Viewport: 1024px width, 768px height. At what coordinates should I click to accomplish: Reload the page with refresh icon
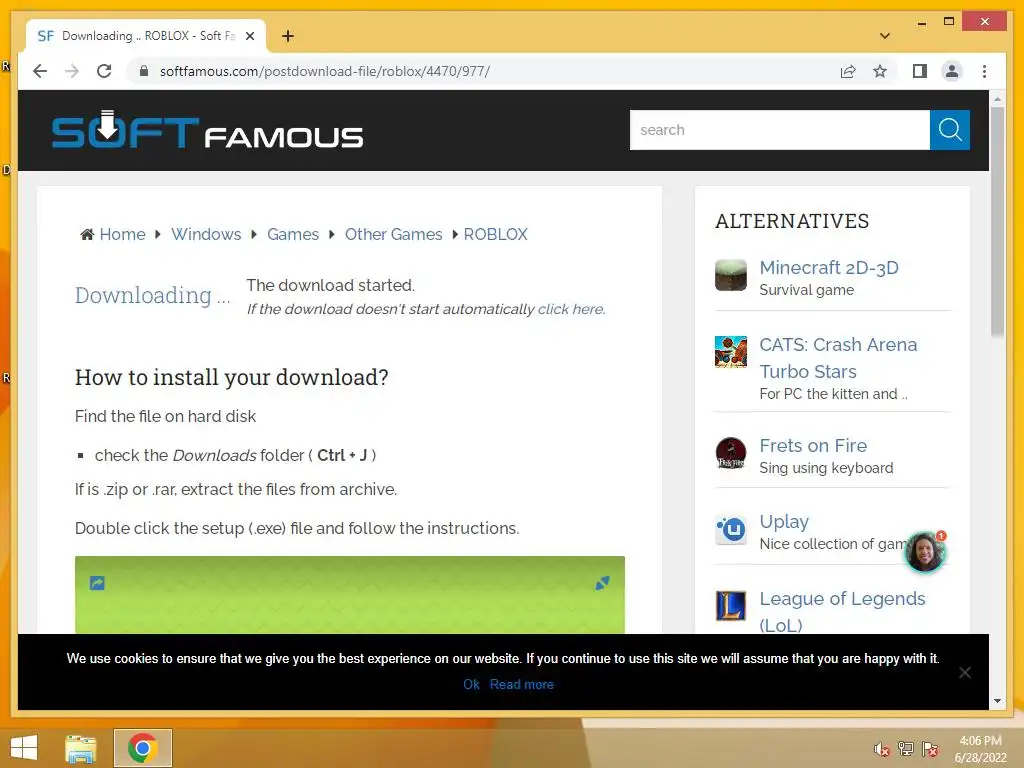coord(104,71)
